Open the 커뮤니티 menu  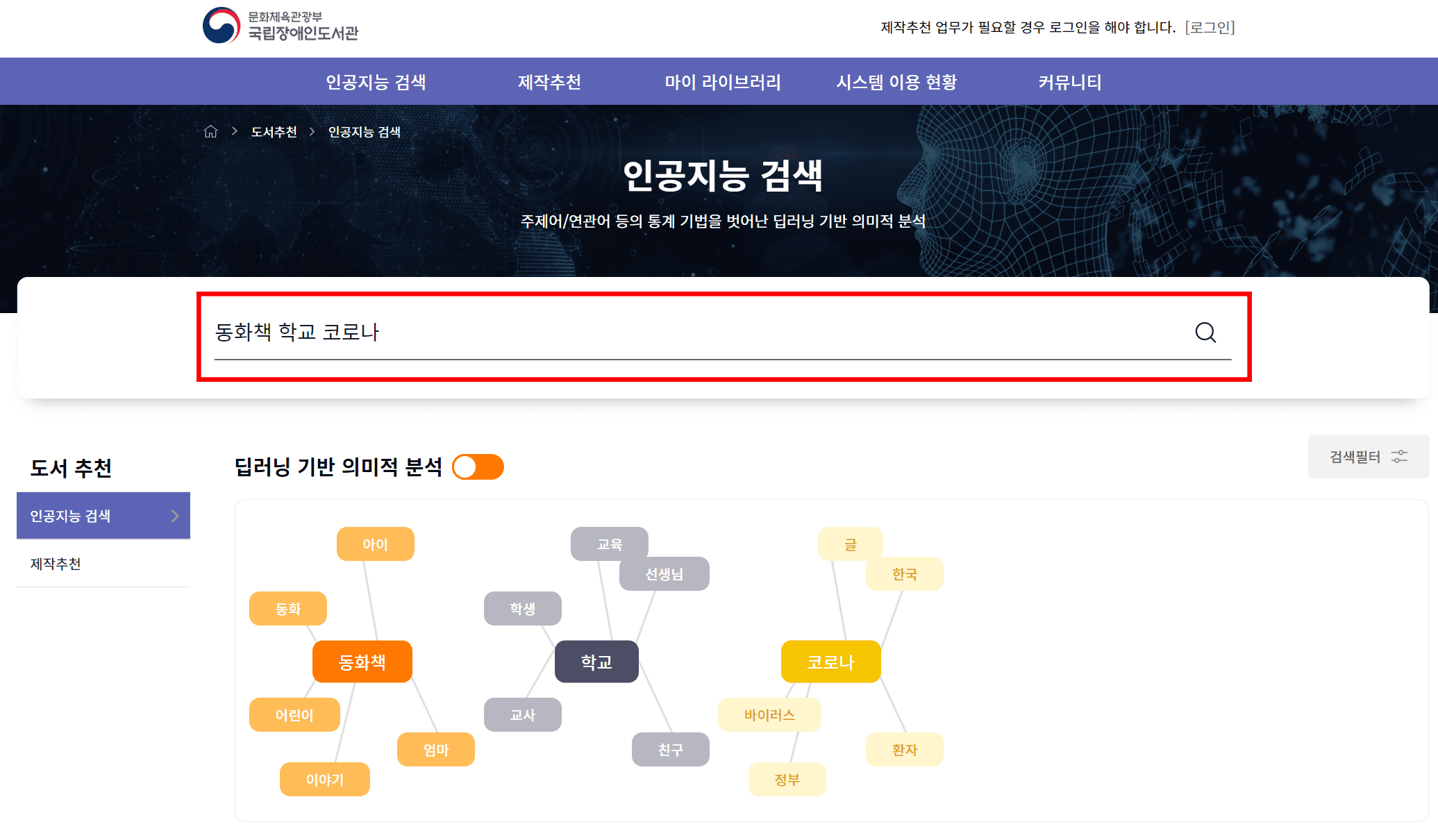click(x=1070, y=82)
